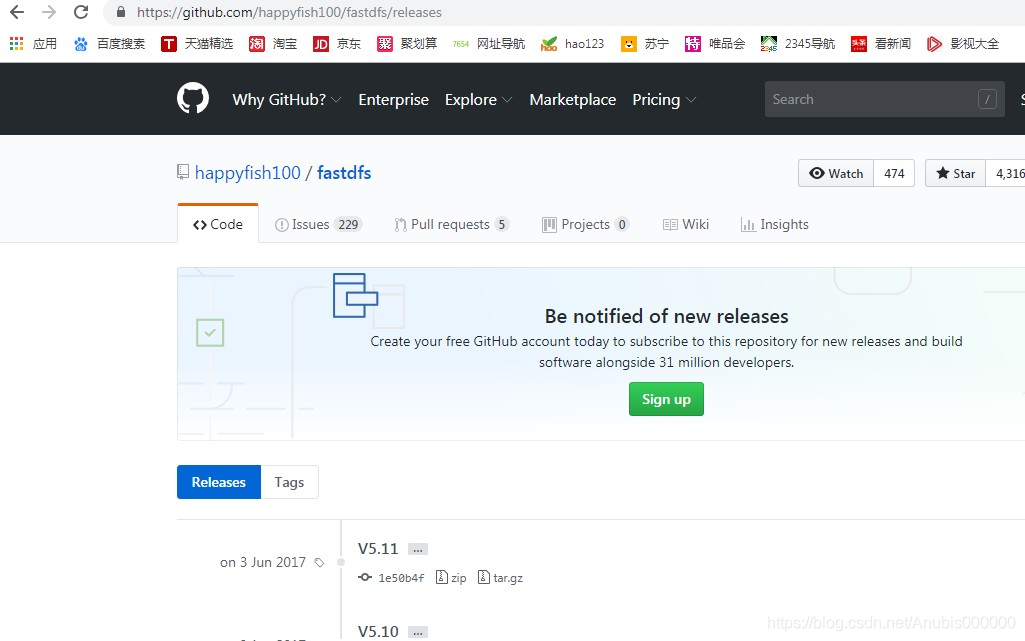Image resolution: width=1025 pixels, height=641 pixels.
Task: Switch to the Code tab
Action: (x=218, y=224)
